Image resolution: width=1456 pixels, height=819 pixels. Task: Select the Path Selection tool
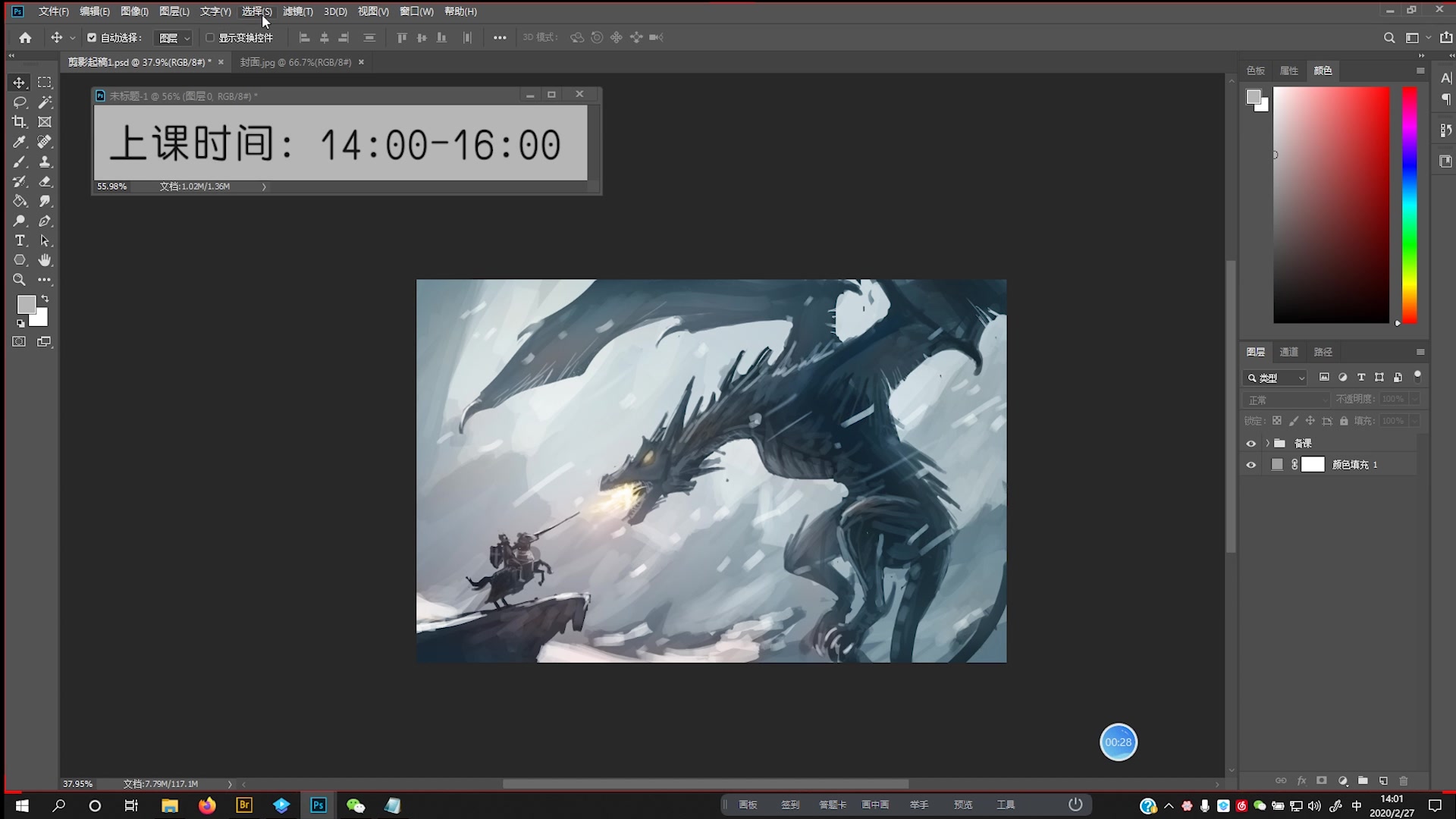click(x=45, y=240)
